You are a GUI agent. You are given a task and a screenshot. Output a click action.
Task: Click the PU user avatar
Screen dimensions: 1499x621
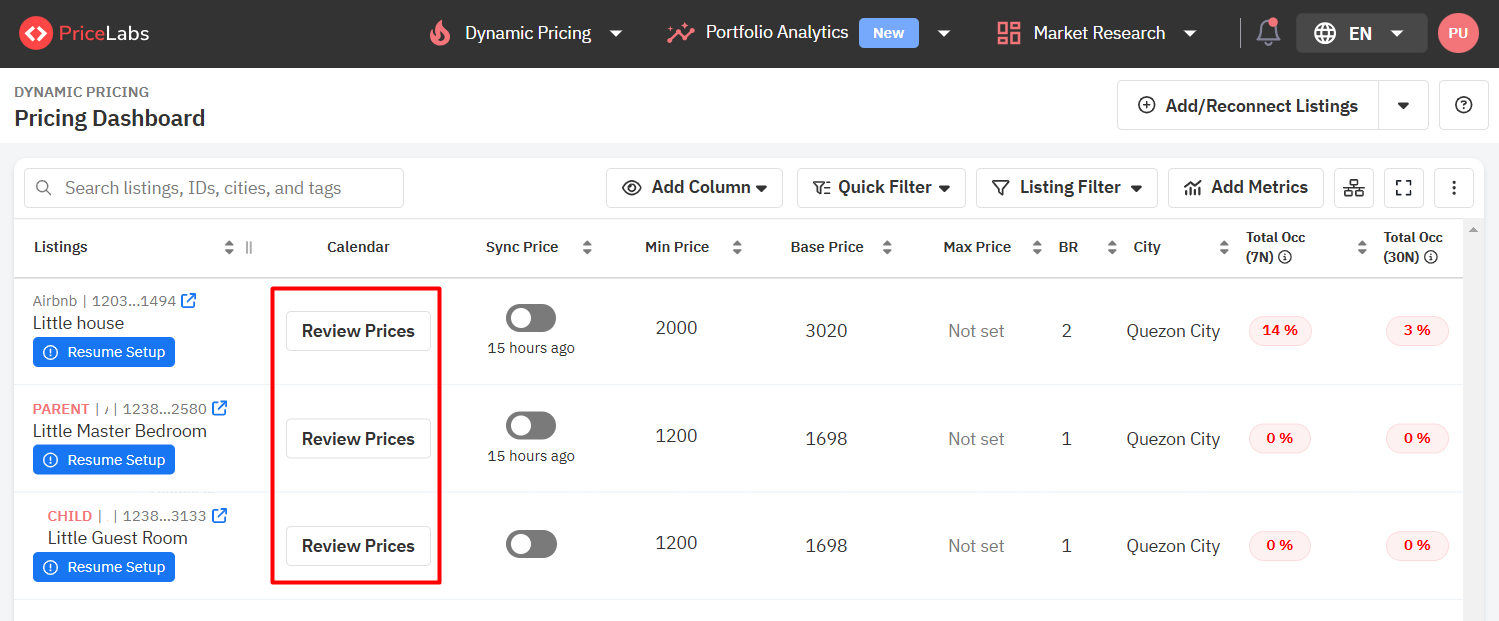(1458, 33)
